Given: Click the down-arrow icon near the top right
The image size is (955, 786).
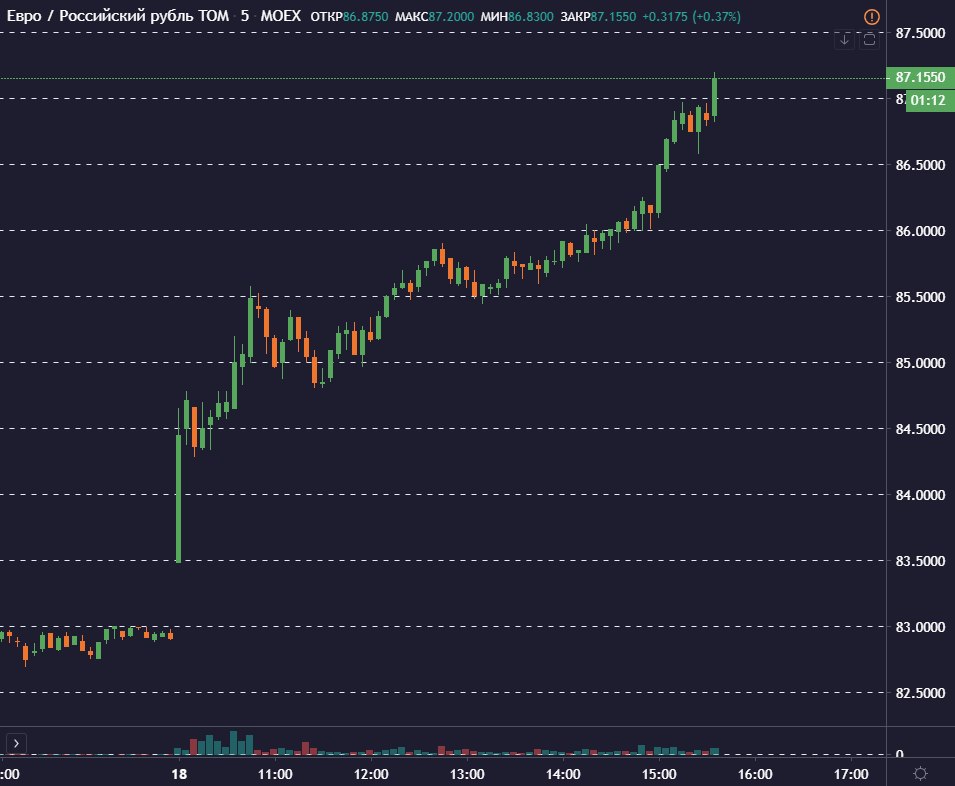Looking at the screenshot, I should pyautogui.click(x=844, y=40).
